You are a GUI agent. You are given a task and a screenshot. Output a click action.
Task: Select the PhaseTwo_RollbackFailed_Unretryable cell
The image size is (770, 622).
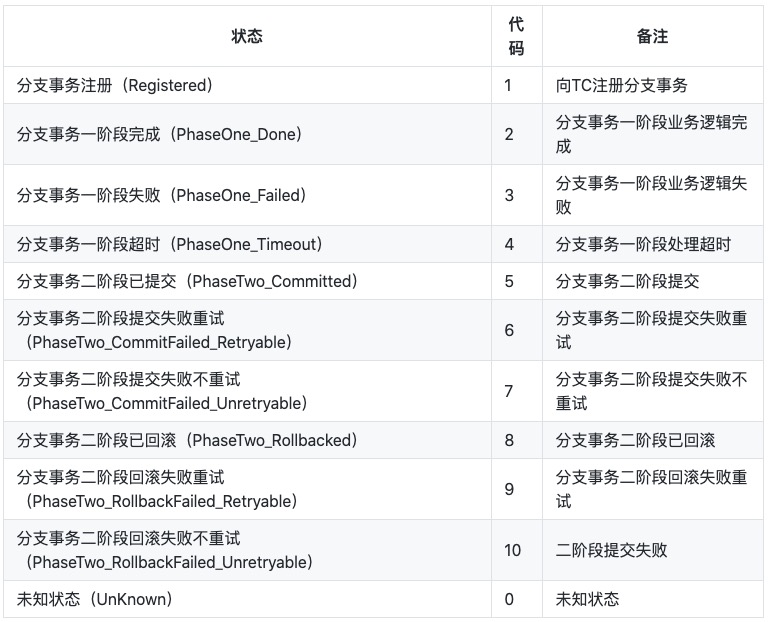click(x=247, y=550)
